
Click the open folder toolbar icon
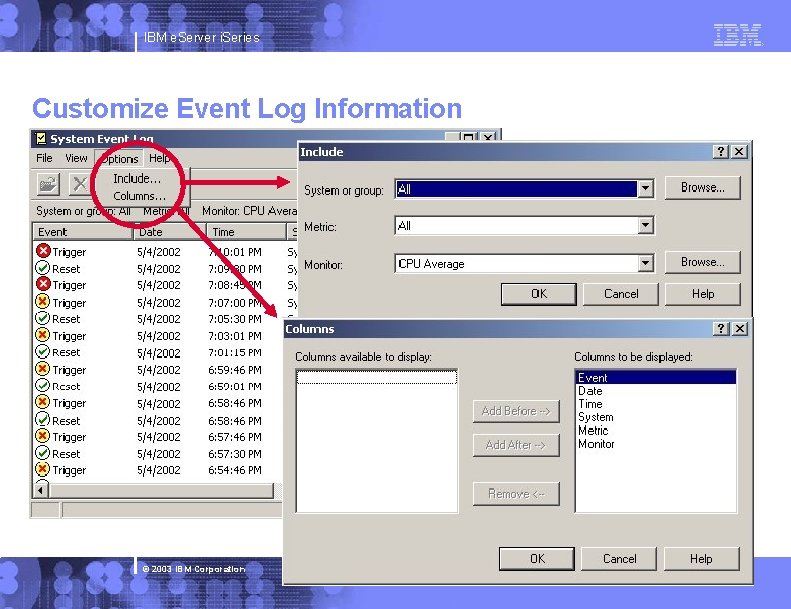[48, 184]
